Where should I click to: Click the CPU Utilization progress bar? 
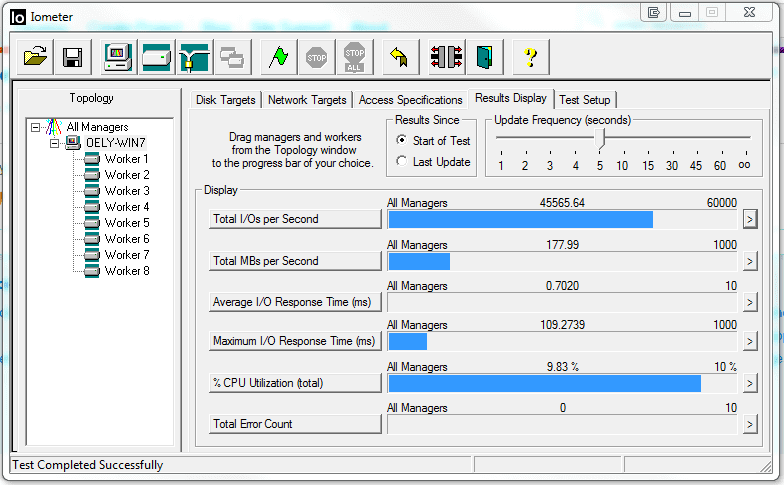(x=562, y=384)
